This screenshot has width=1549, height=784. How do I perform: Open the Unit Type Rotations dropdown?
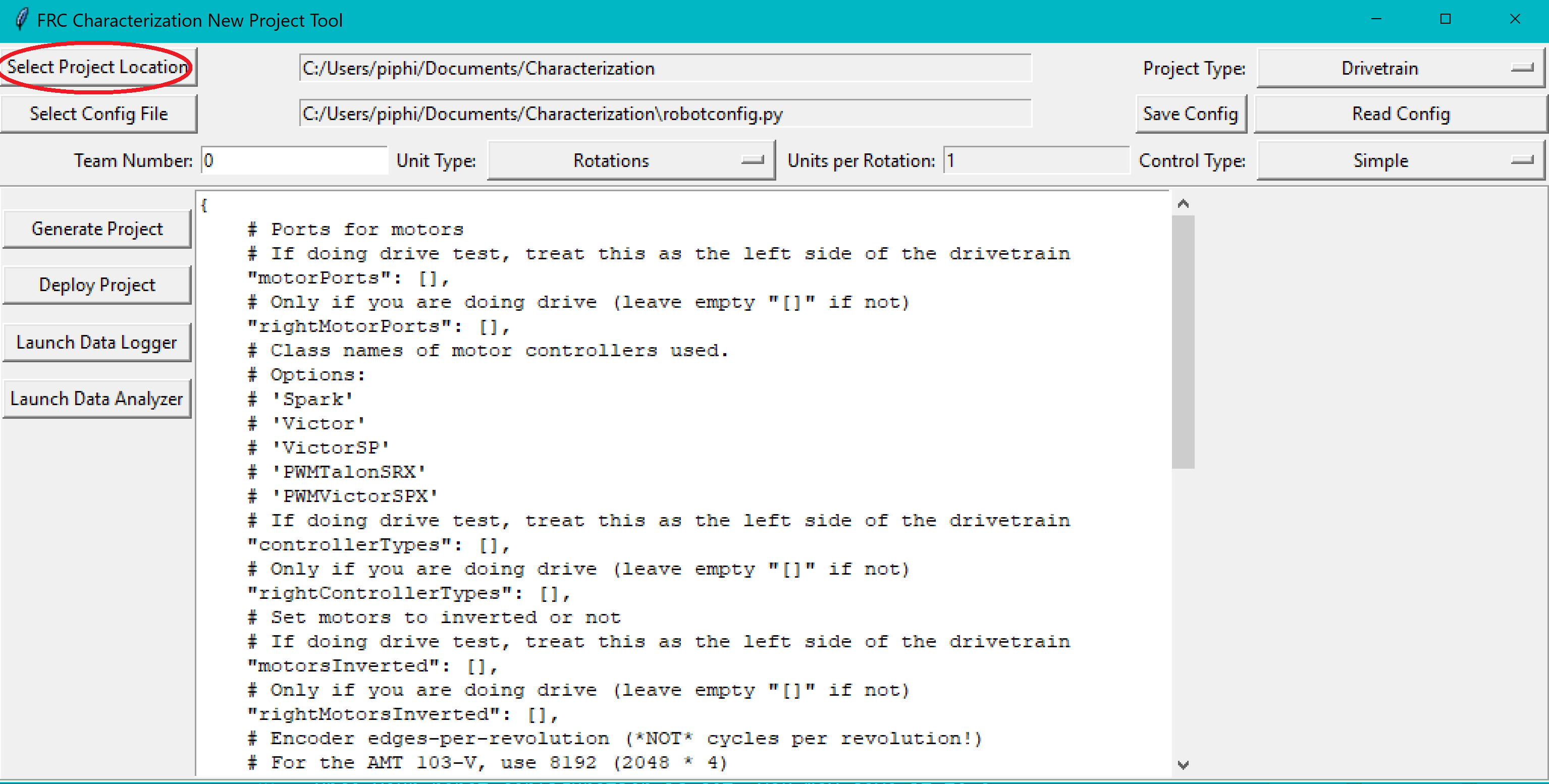pyautogui.click(x=631, y=160)
